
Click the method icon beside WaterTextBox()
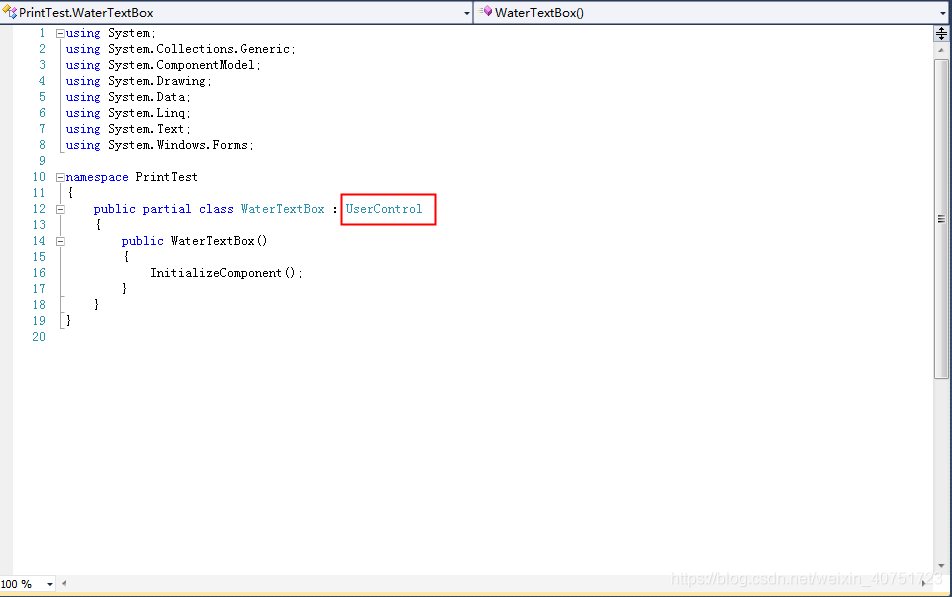pyautogui.click(x=484, y=11)
